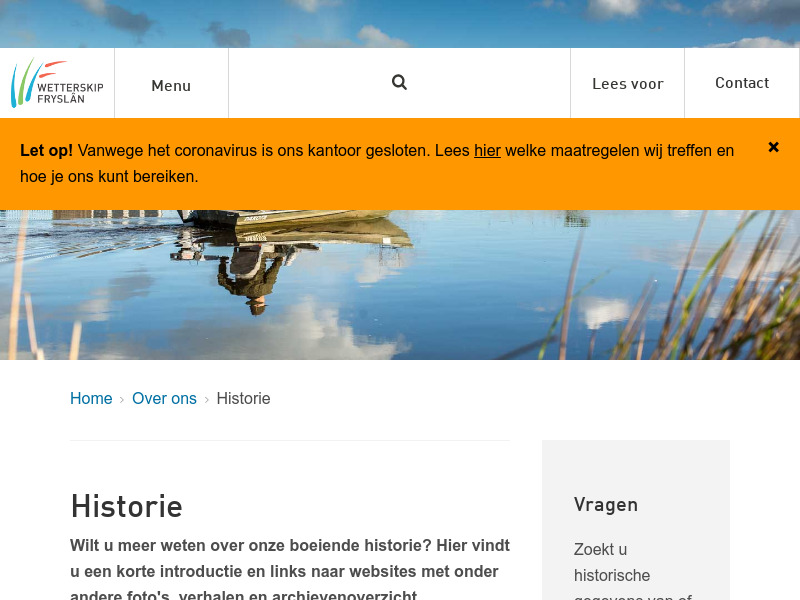Click the Vragen heading in the sidebar
Image resolution: width=800 pixels, height=600 pixels.
(605, 505)
